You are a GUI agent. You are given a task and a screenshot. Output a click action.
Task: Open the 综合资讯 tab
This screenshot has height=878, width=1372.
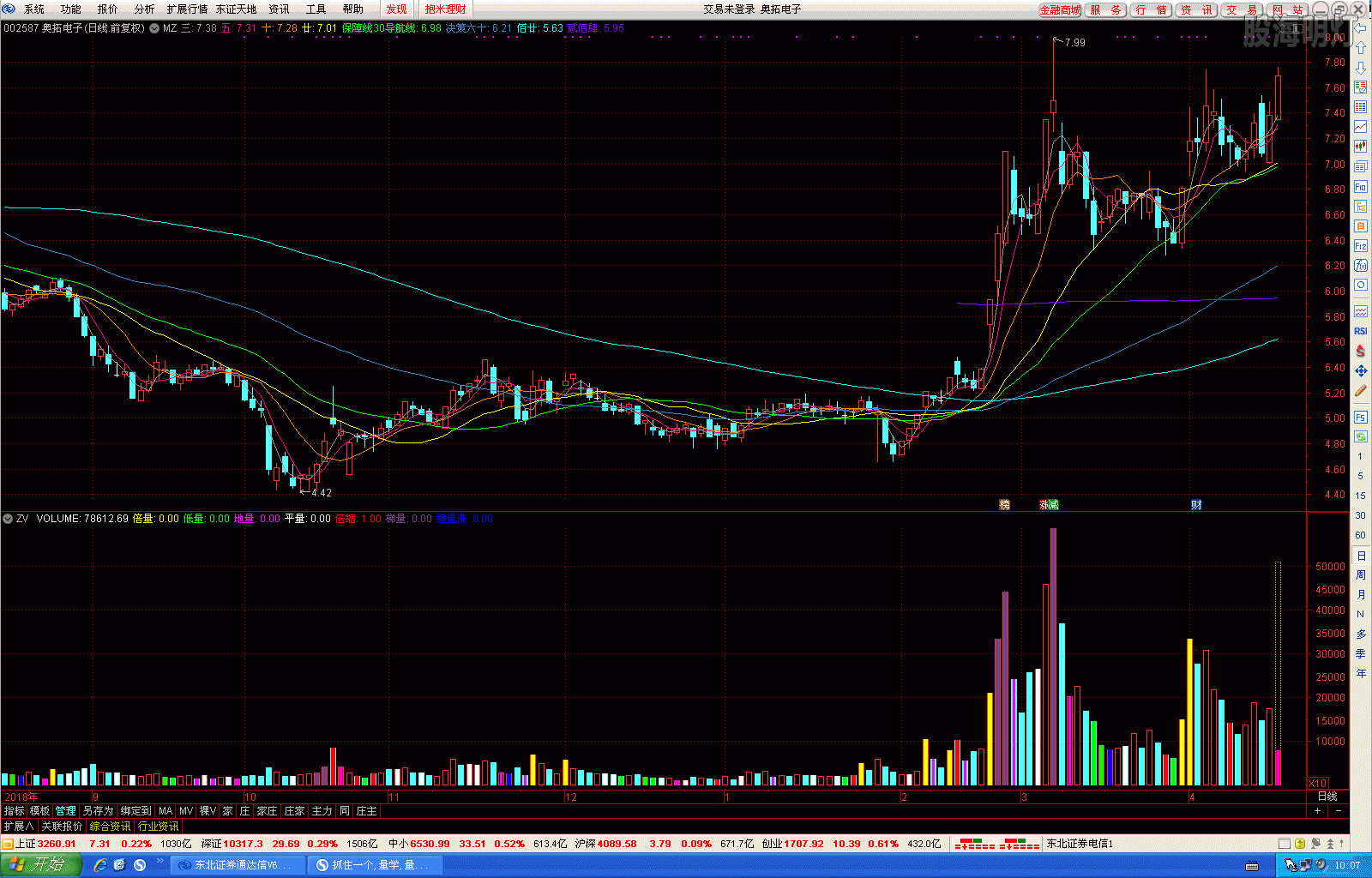tap(111, 827)
